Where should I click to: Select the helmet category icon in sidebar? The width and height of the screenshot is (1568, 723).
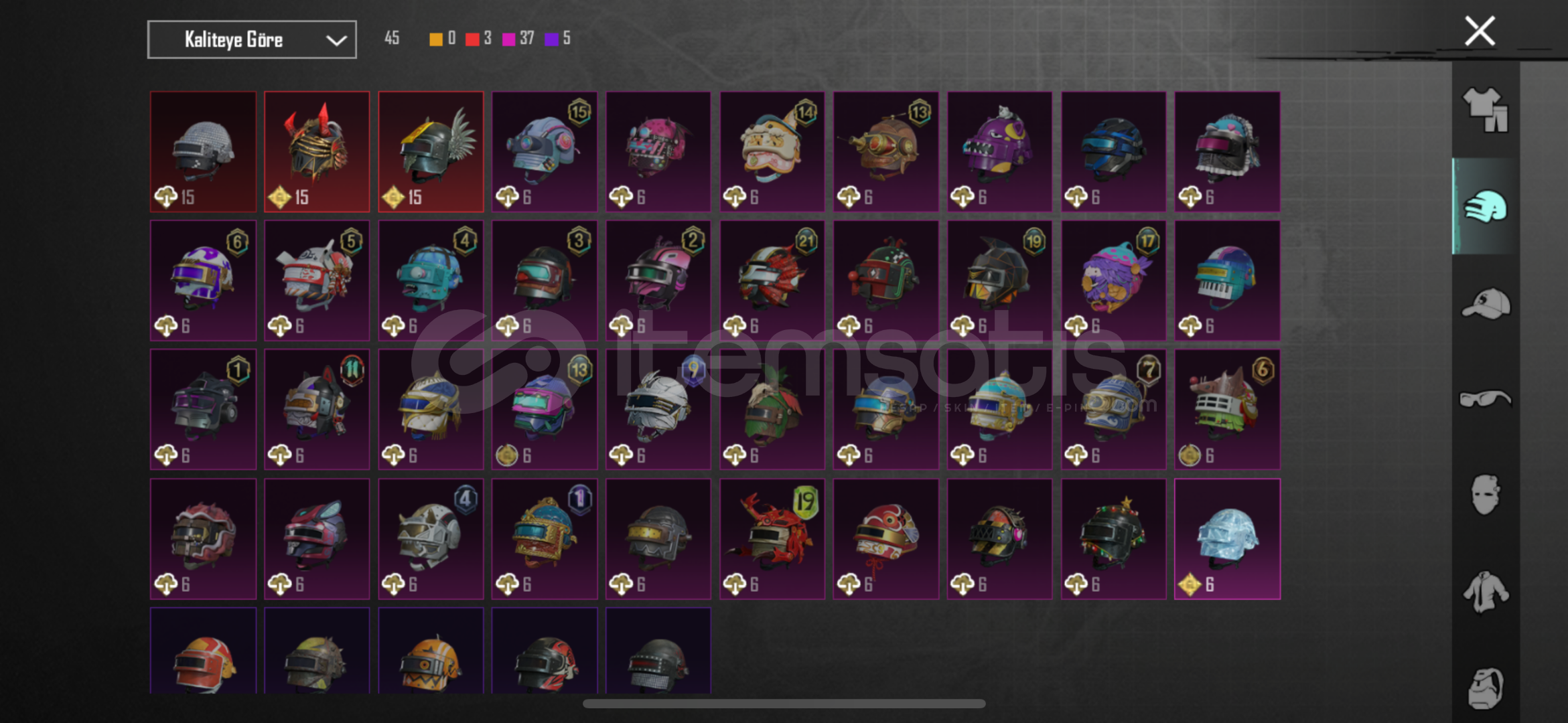click(1485, 207)
